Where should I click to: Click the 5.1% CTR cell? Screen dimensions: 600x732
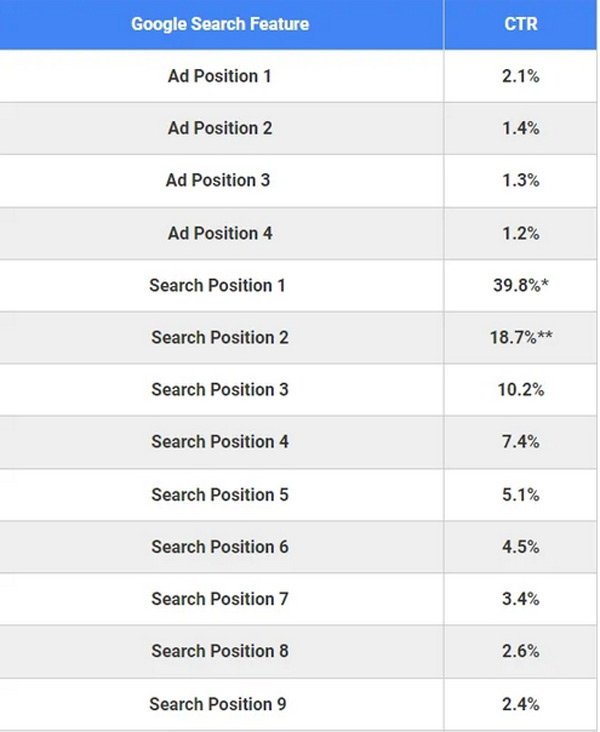[x=521, y=494]
